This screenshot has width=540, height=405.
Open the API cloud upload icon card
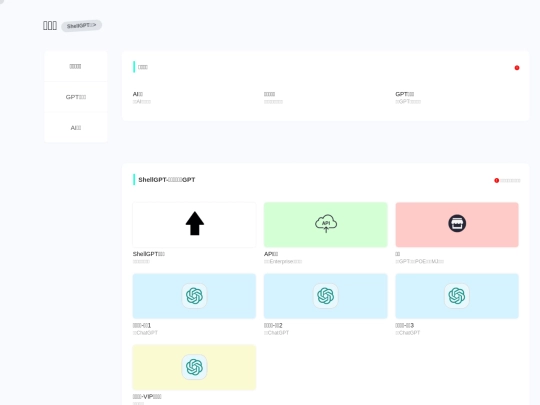pos(326,224)
